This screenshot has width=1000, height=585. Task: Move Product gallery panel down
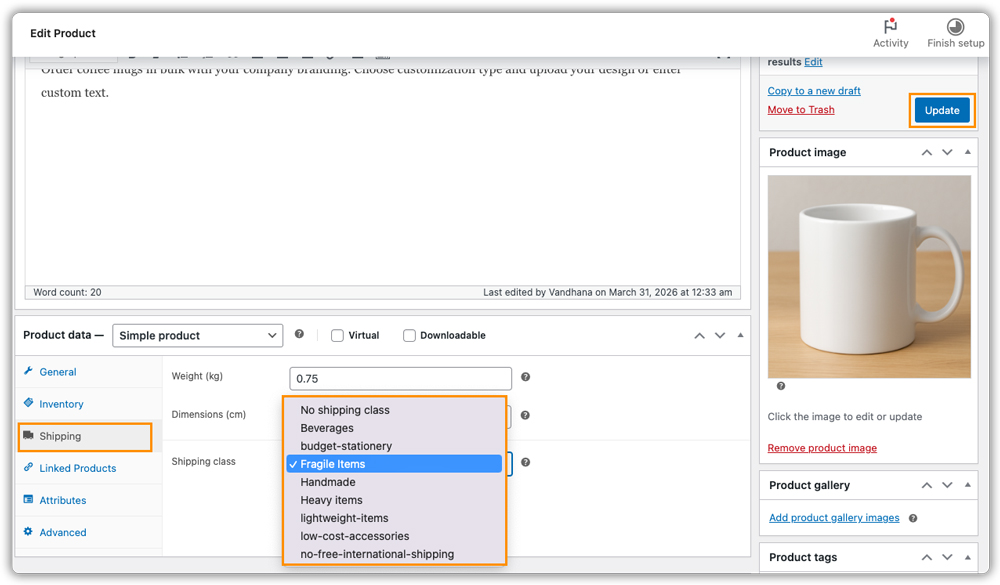point(947,485)
